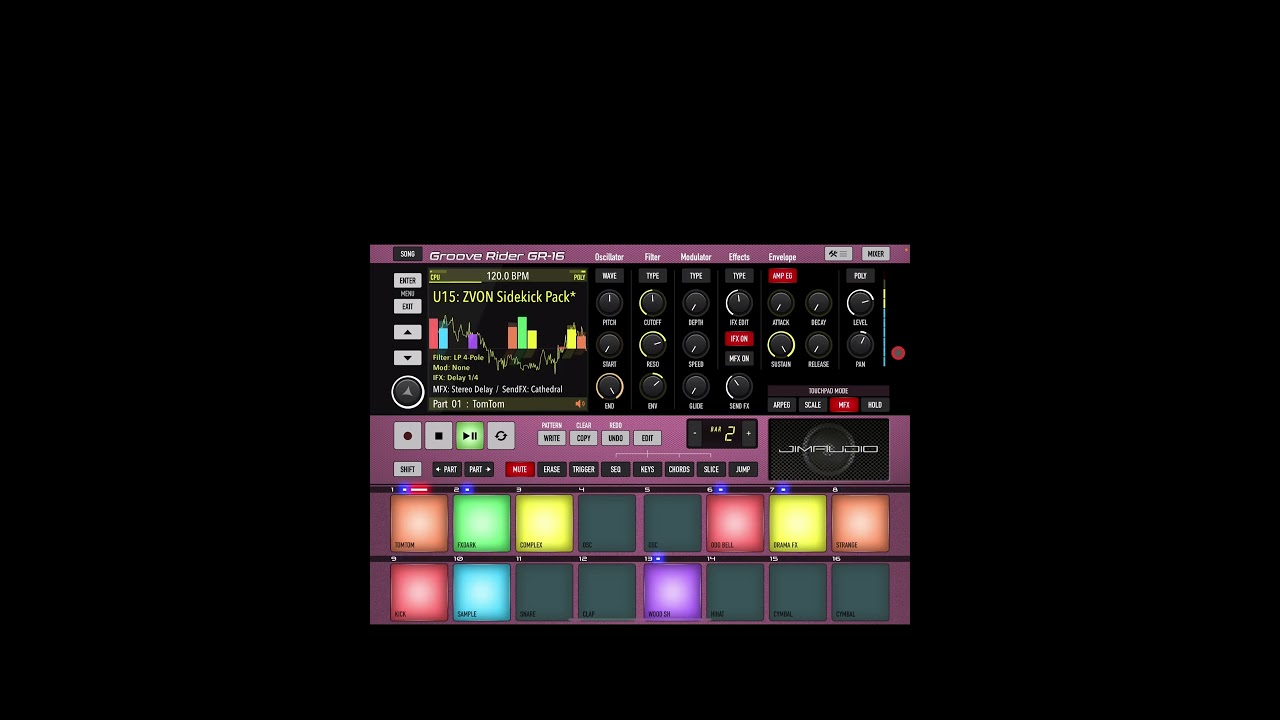
Task: Click the round navigation arrow dial
Action: pyautogui.click(x=407, y=392)
